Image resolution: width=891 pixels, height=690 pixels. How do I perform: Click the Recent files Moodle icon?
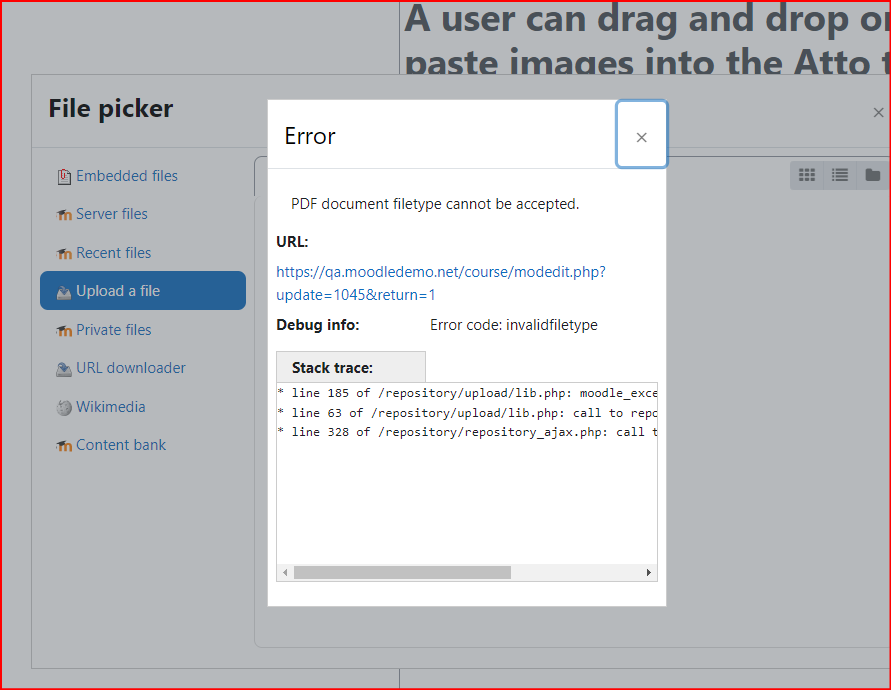64,253
